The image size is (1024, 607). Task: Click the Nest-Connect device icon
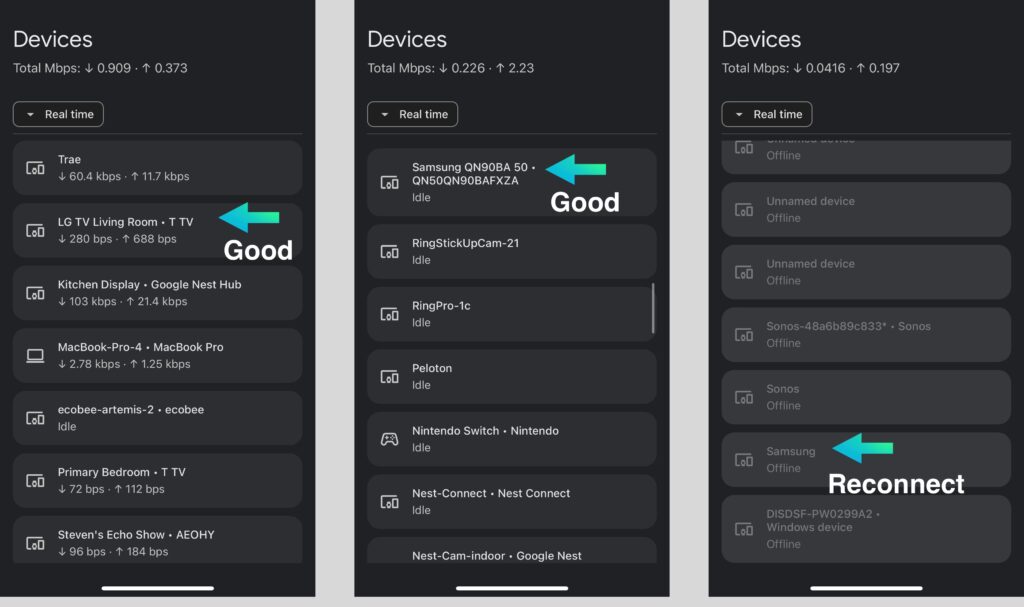pyautogui.click(x=390, y=502)
